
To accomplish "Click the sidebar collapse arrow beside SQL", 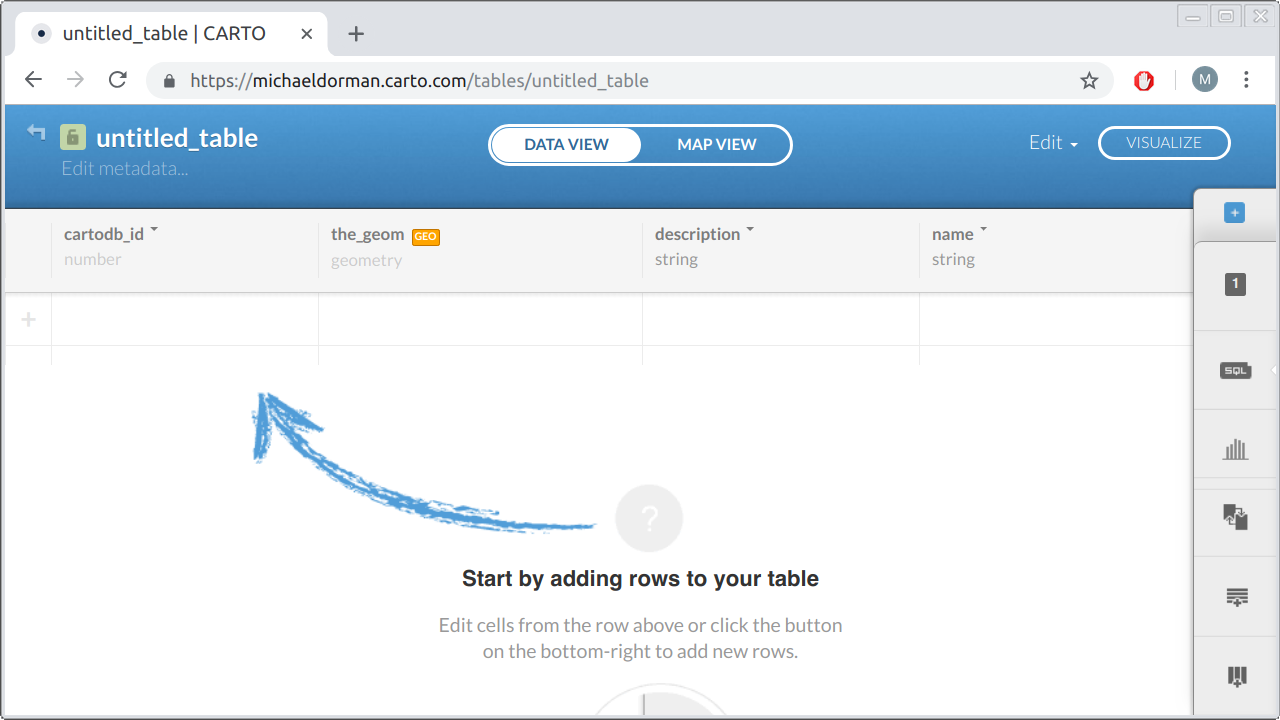I will [1274, 370].
